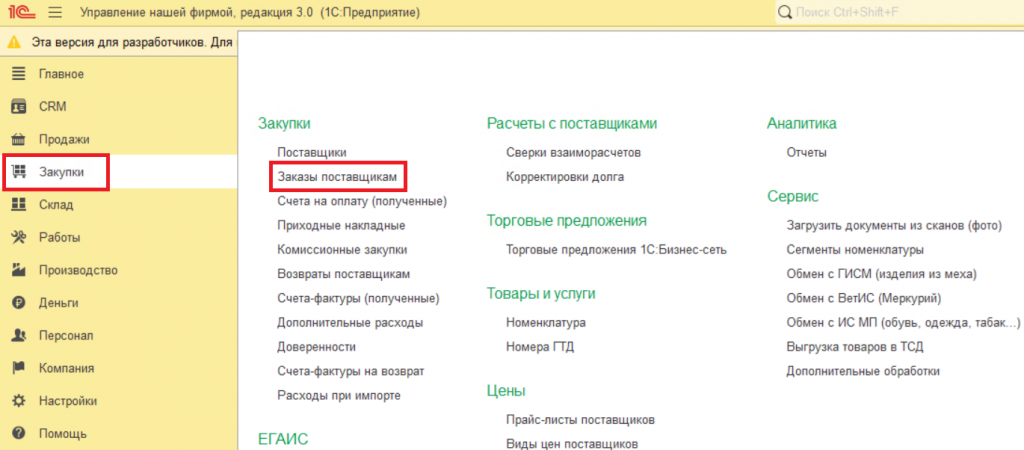Open the Работы section
Viewport: 1024px width, 450px height.
point(59,237)
